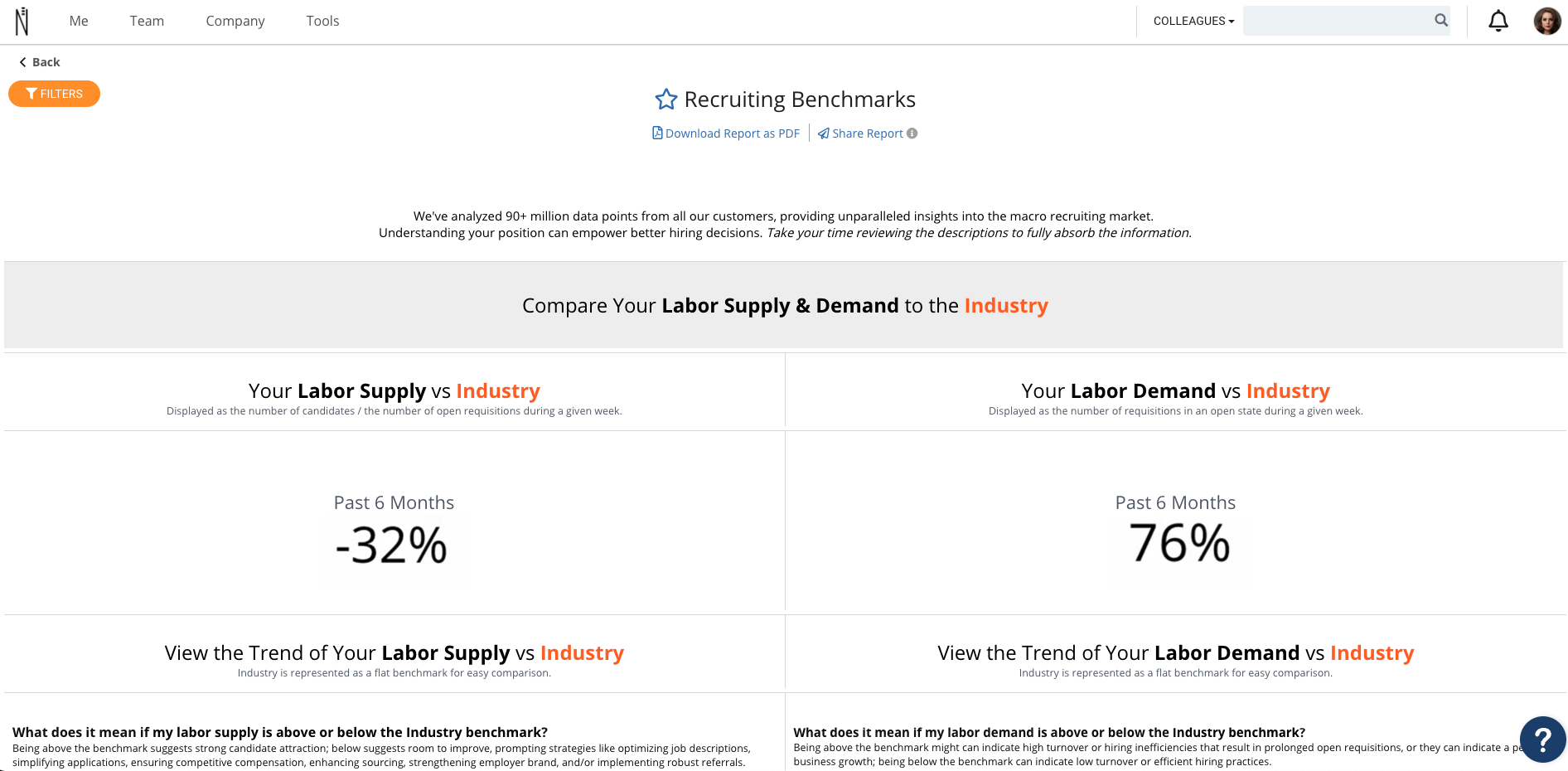Open the user profile avatar menu
The height and width of the screenshot is (771, 1568).
point(1547,21)
